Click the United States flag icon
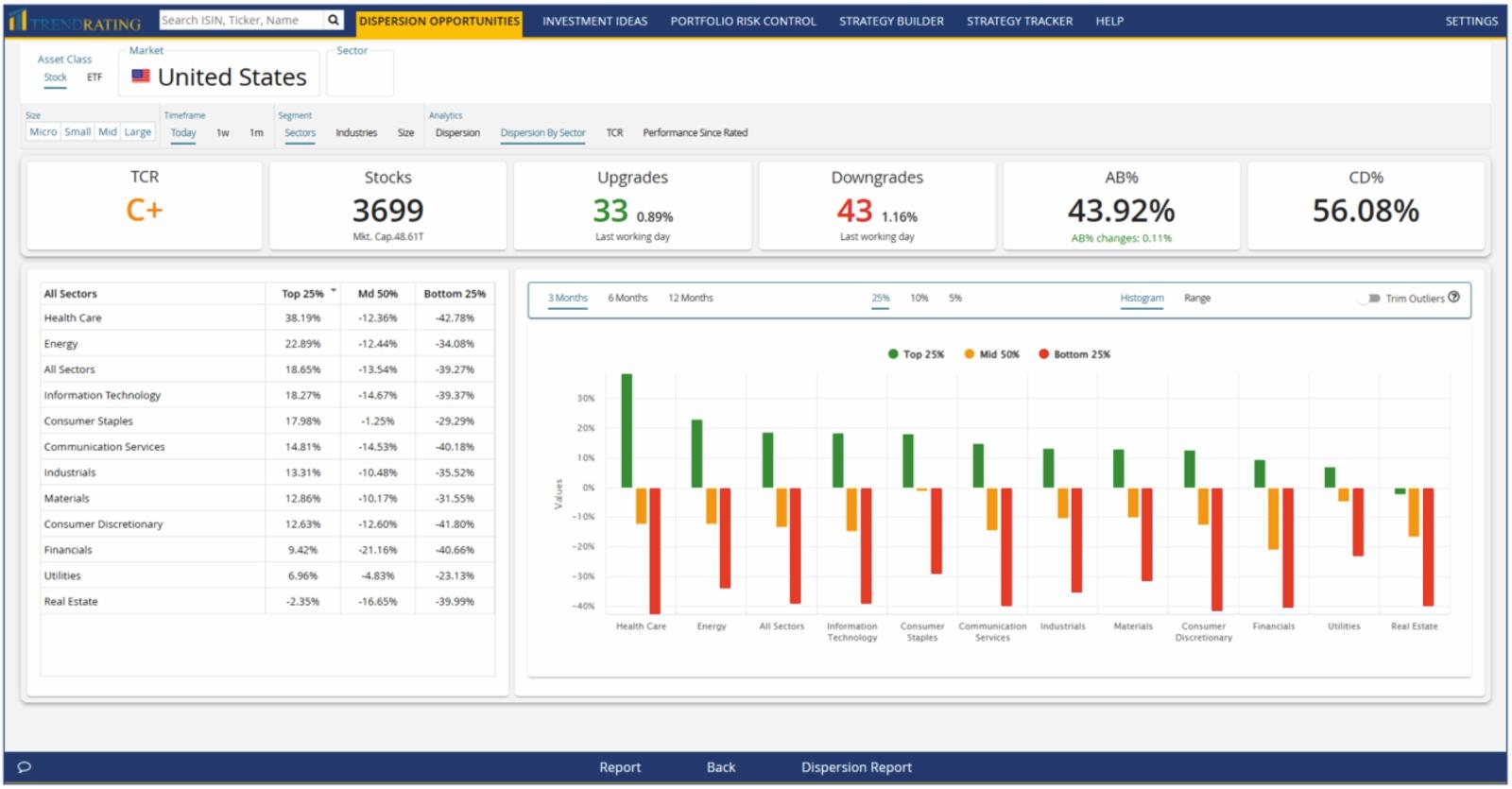The height and width of the screenshot is (789, 1512). point(141,76)
